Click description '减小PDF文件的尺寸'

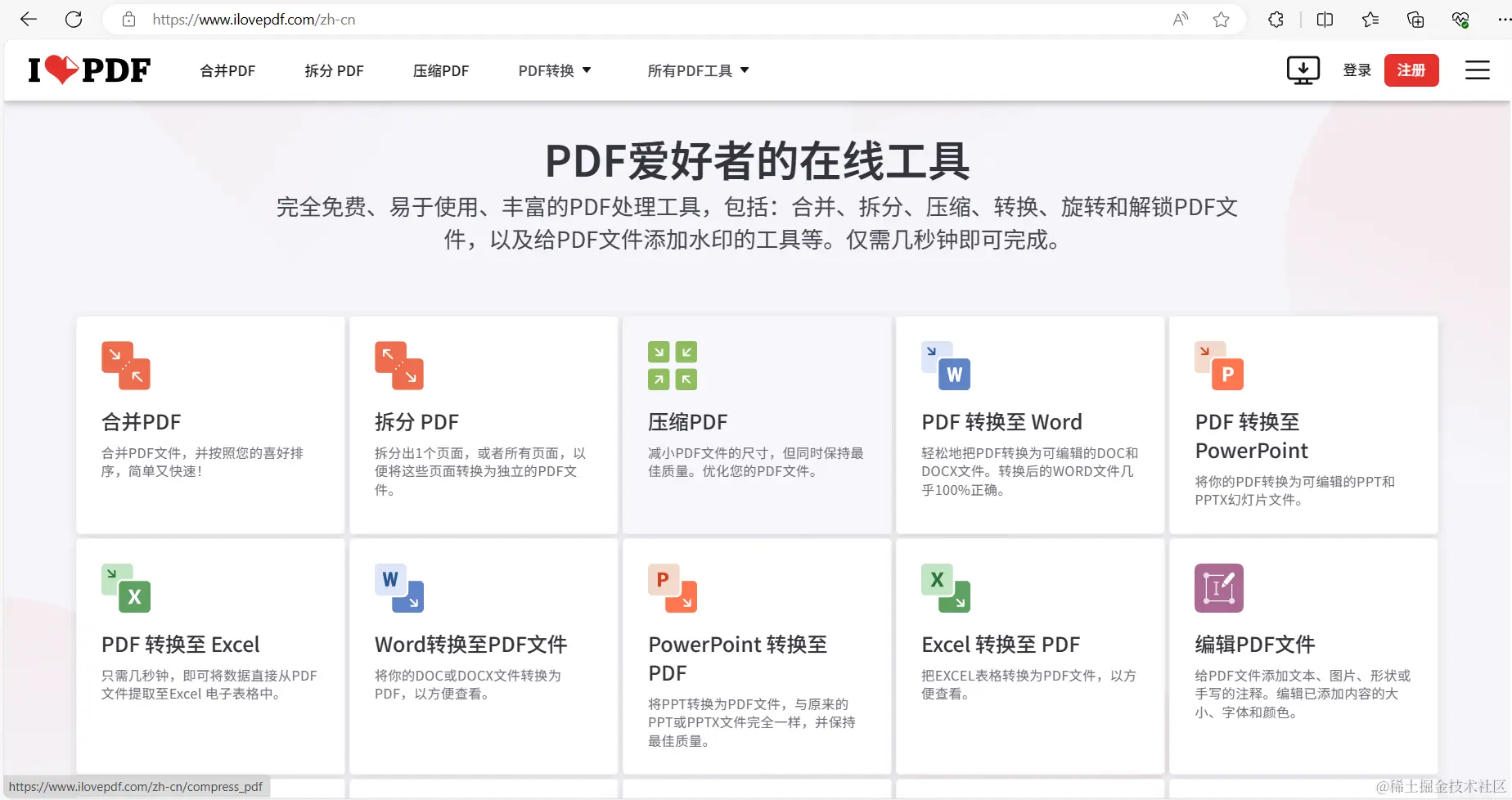(756, 462)
